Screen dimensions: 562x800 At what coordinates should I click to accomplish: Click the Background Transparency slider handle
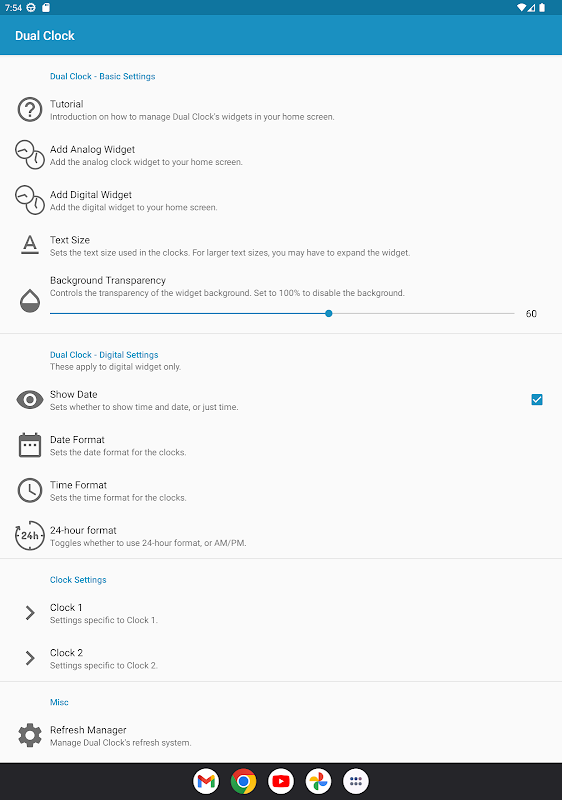tap(329, 313)
